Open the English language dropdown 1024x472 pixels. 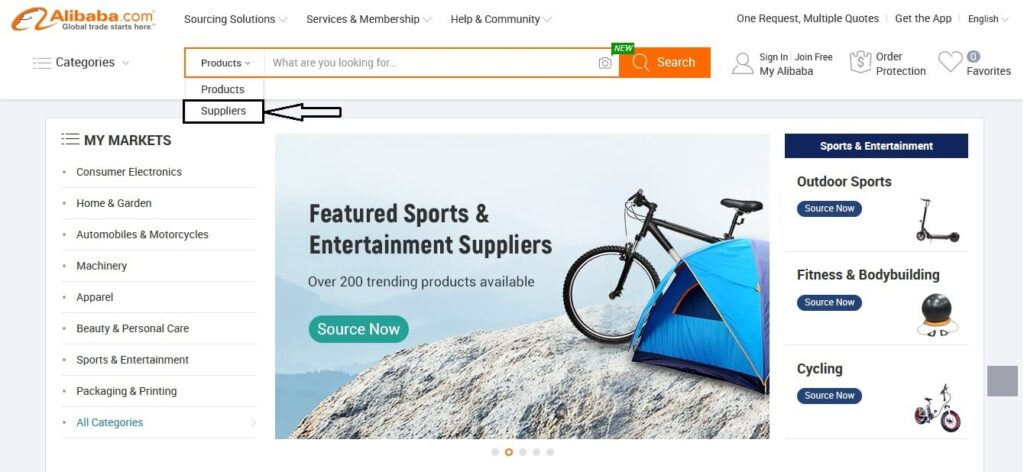(988, 19)
